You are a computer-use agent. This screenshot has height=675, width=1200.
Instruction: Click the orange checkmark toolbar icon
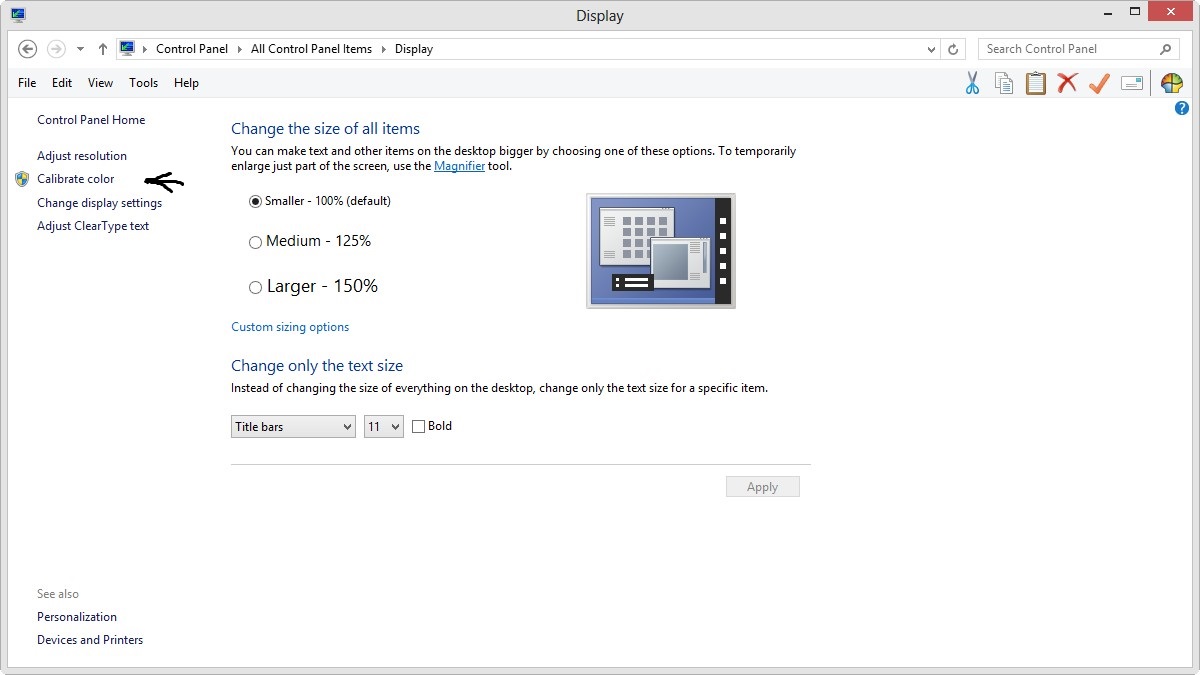[x=1100, y=83]
